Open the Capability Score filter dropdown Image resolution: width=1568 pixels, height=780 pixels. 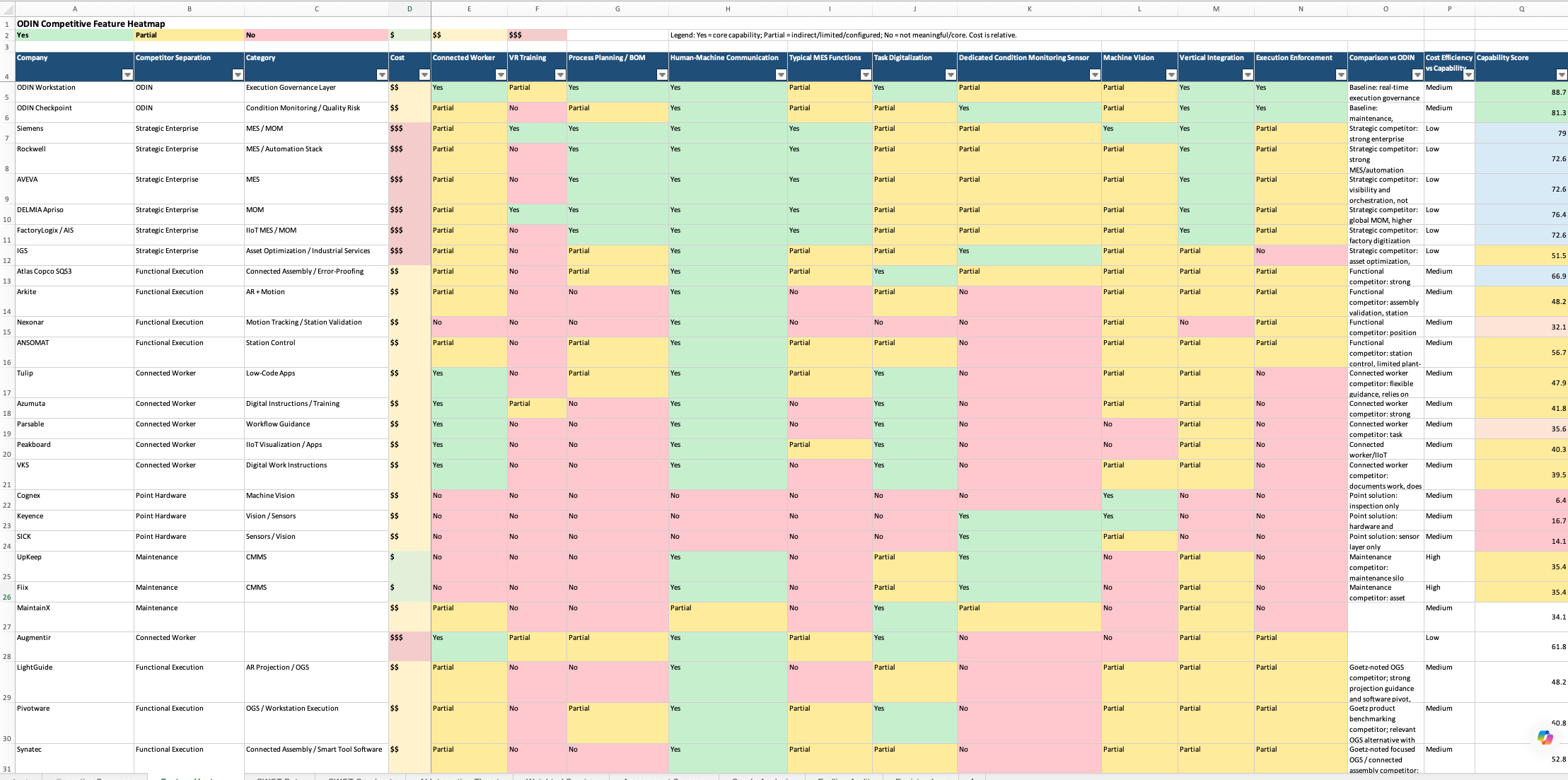[x=1562, y=75]
